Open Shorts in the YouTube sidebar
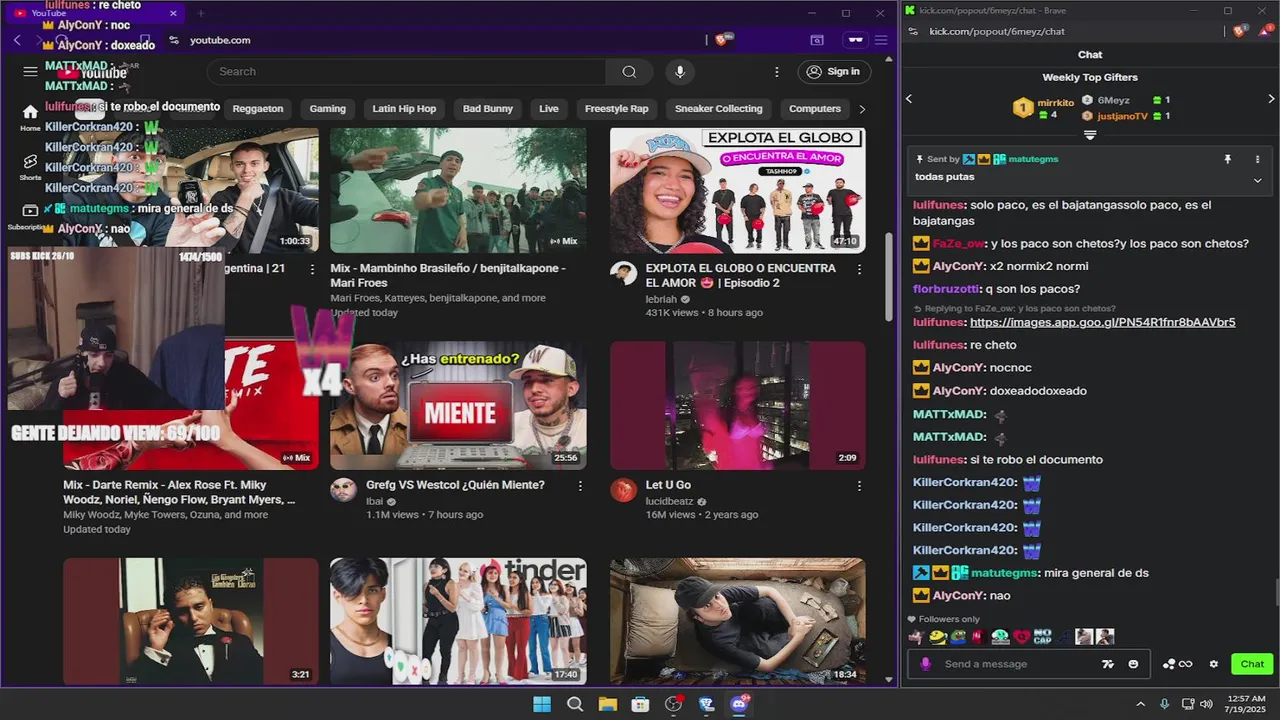This screenshot has width=1280, height=720. (30, 166)
